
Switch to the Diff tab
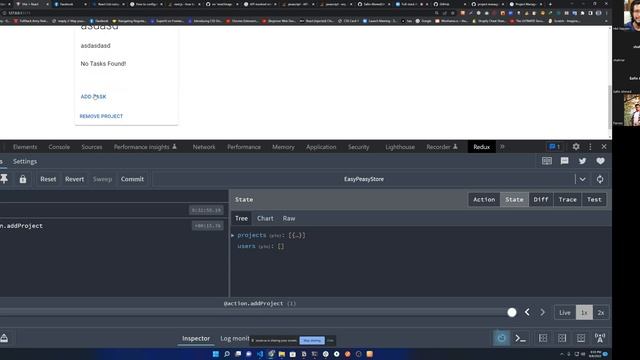[541, 200]
